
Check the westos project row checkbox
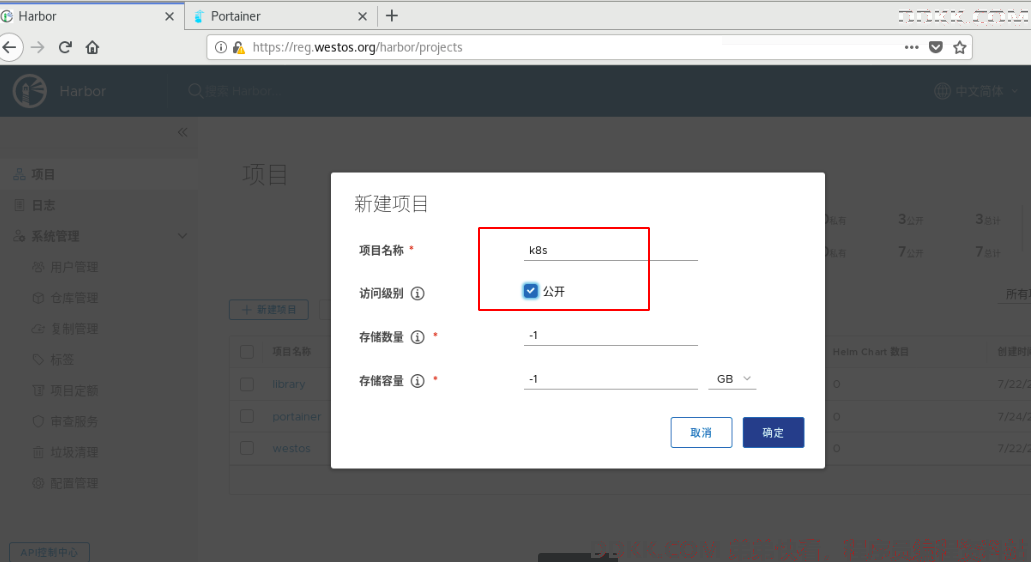point(247,448)
